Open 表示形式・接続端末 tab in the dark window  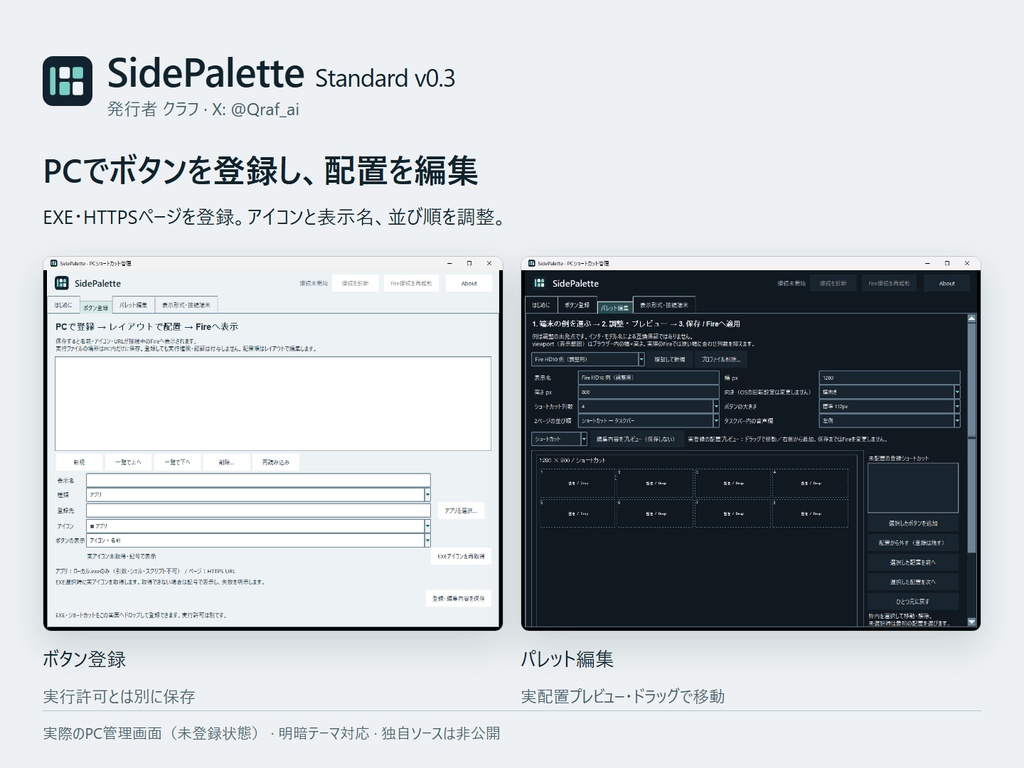pyautogui.click(x=664, y=305)
